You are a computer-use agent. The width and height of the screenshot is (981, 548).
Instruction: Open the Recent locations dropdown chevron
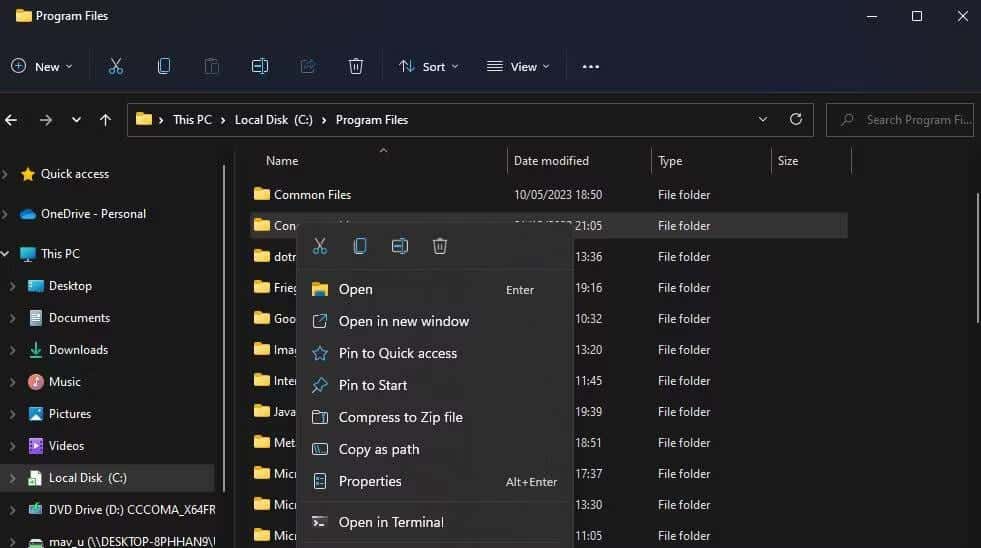click(76, 119)
